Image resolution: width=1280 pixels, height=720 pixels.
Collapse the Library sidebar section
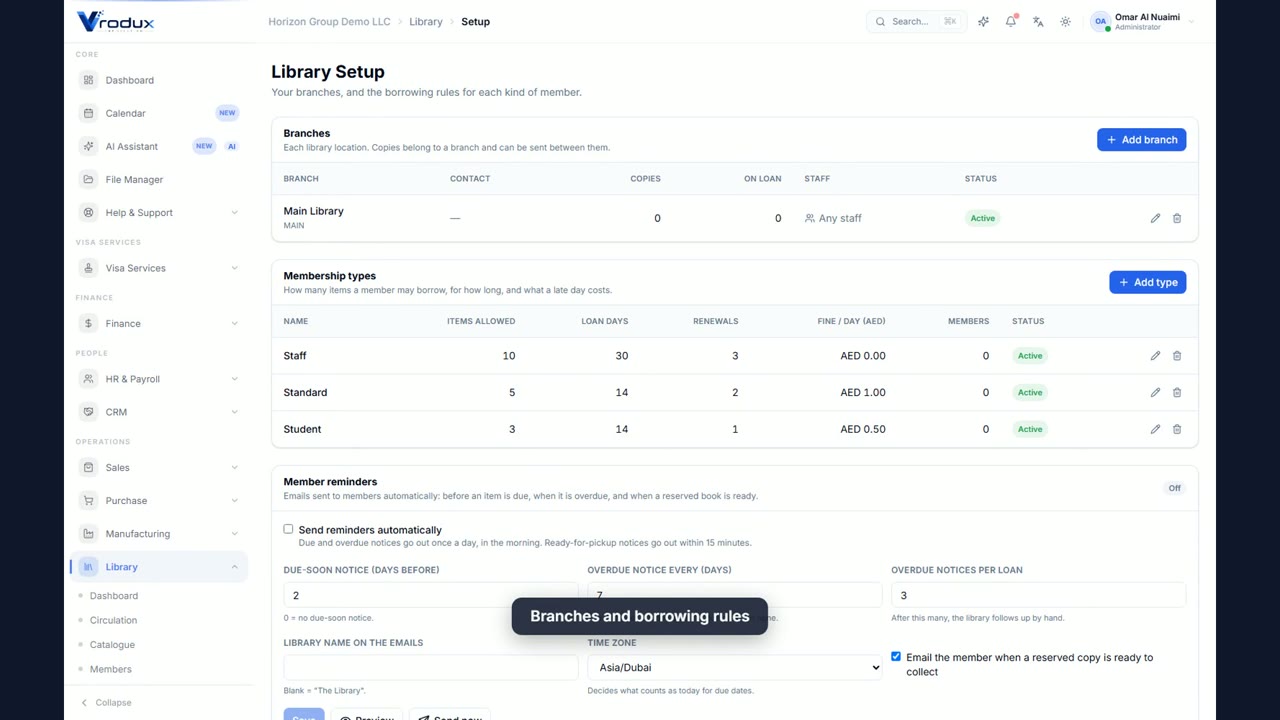tap(159, 567)
